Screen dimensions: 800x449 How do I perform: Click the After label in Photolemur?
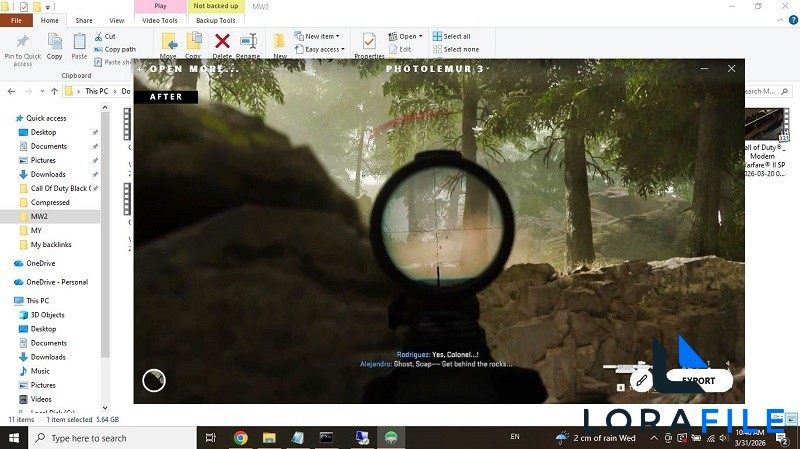[x=166, y=96]
